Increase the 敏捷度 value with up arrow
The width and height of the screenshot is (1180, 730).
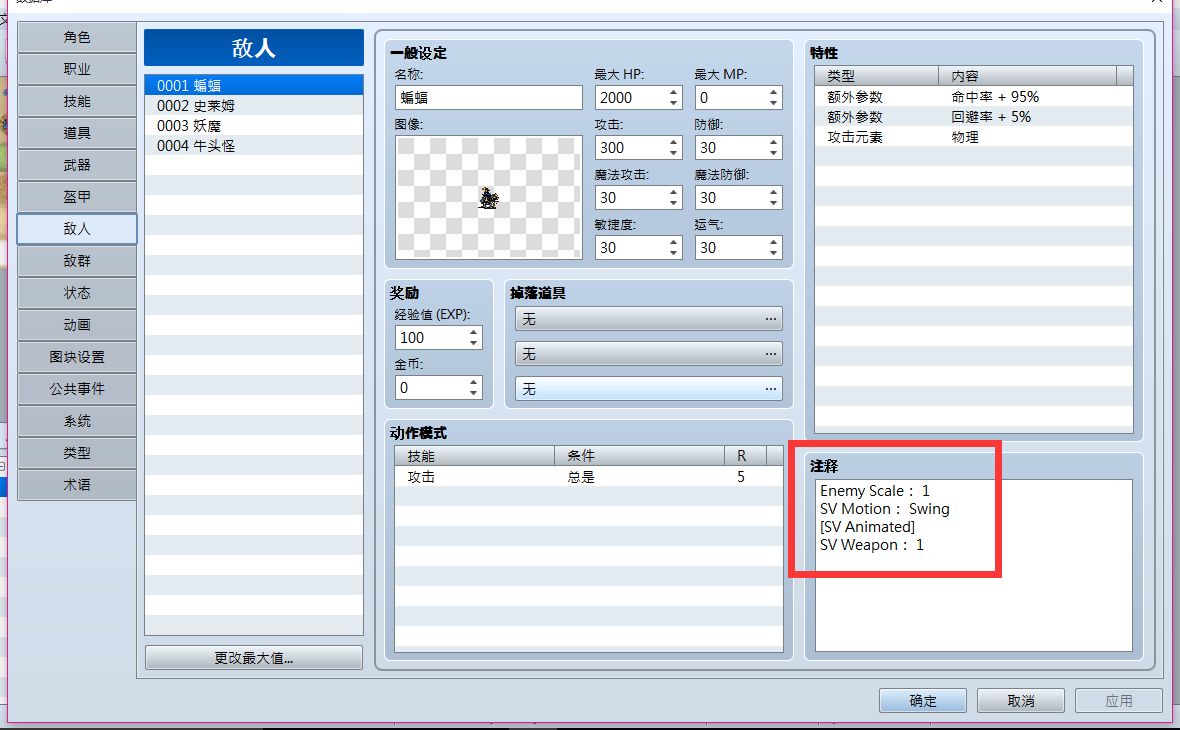(674, 242)
